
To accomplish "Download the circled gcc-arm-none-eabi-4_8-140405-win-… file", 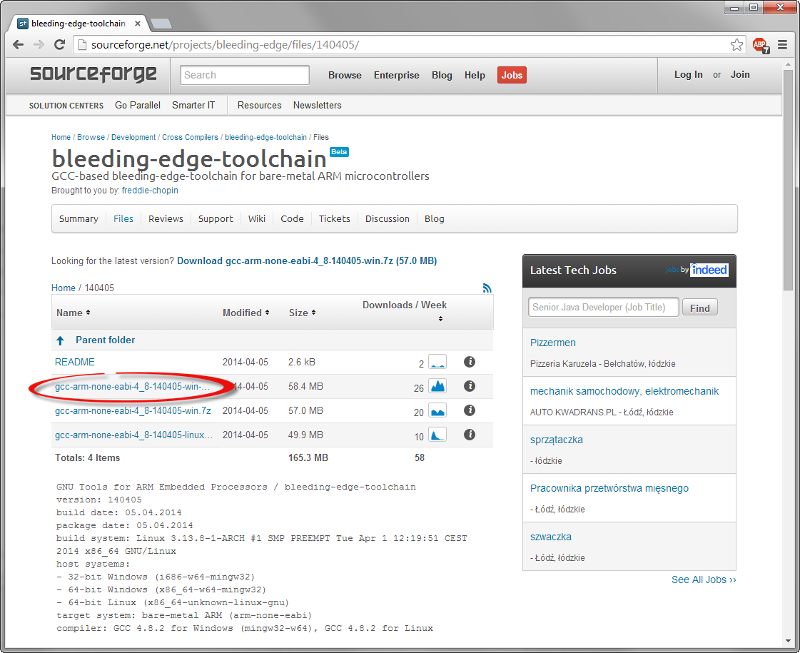I will click(x=132, y=386).
